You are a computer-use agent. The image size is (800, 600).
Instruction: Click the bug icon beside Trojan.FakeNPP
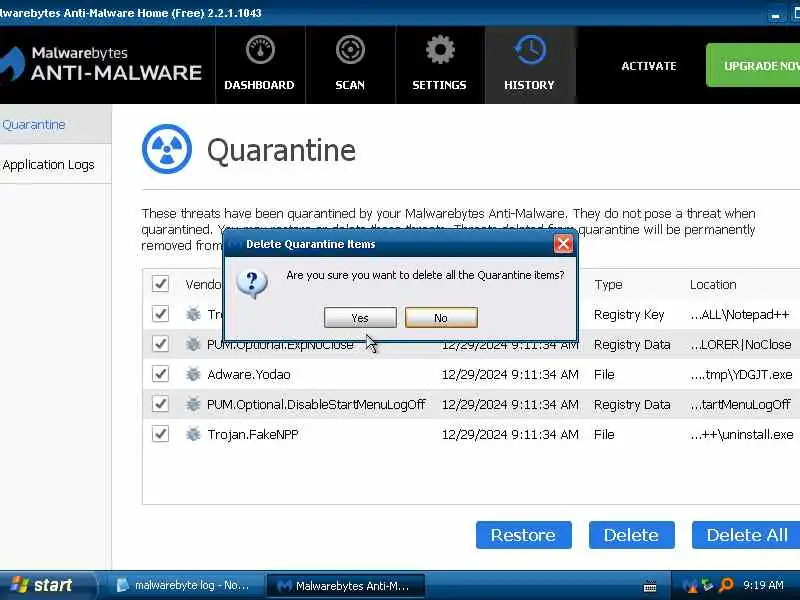pos(193,434)
